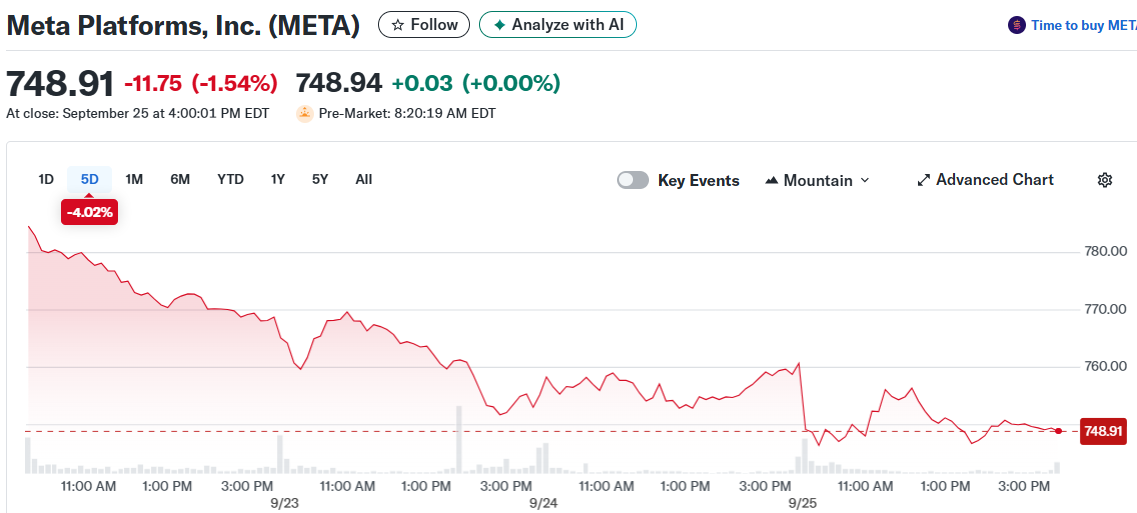The height and width of the screenshot is (513, 1137).
Task: Click the 'Time to buy META' ad icon
Action: coord(1017,25)
